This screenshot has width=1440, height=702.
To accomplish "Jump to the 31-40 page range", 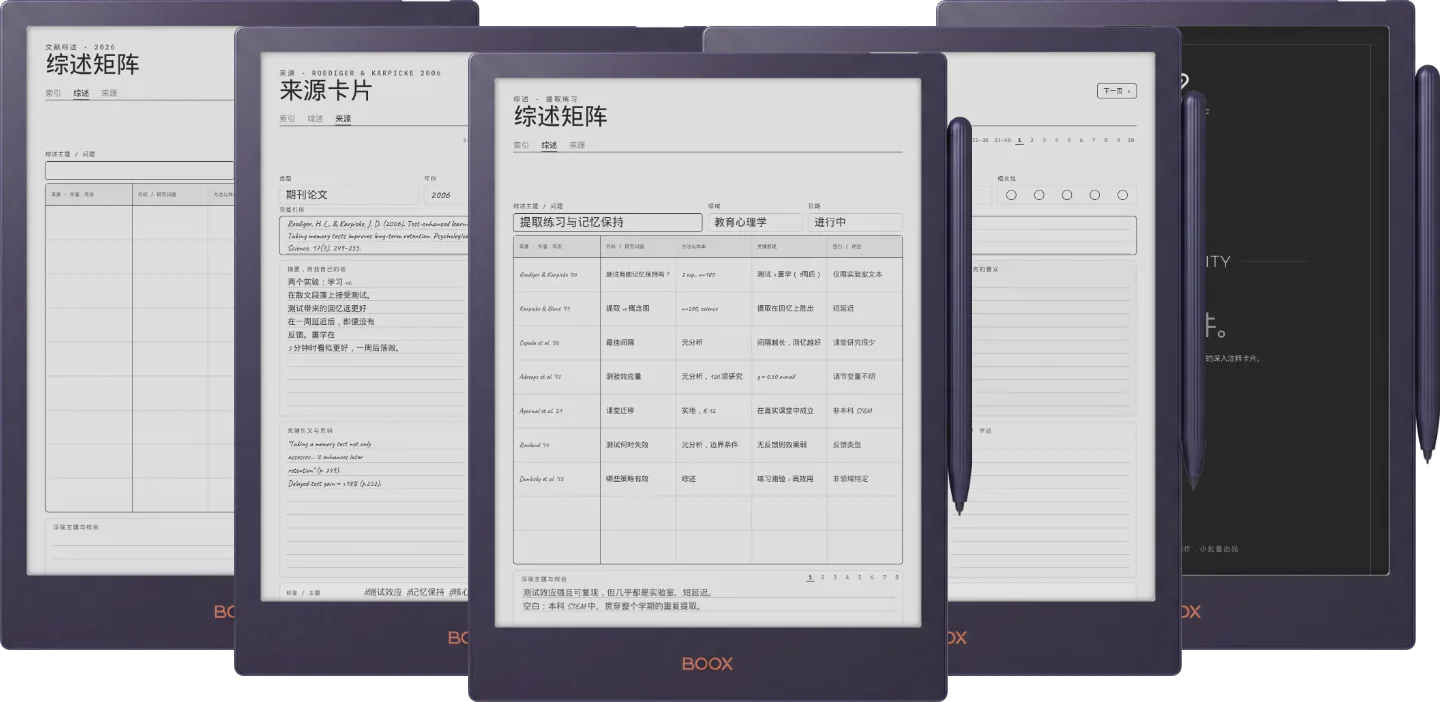I will (1003, 140).
